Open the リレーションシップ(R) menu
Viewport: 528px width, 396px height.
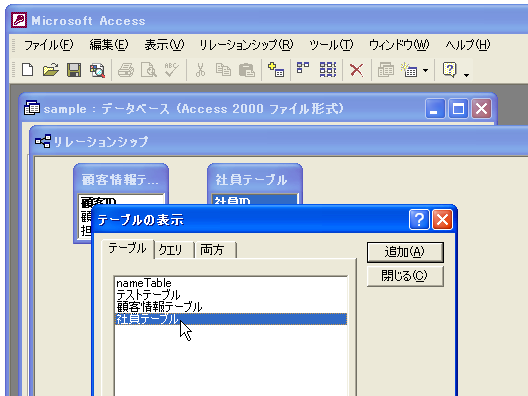pyautogui.click(x=246, y=45)
